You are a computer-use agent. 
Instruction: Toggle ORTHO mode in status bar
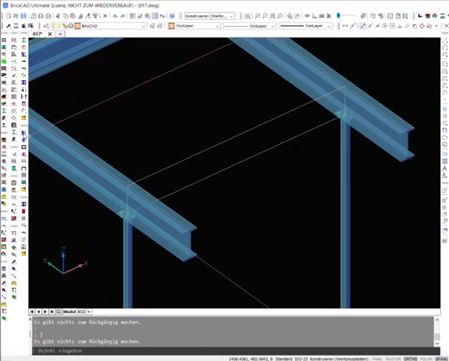point(410,359)
